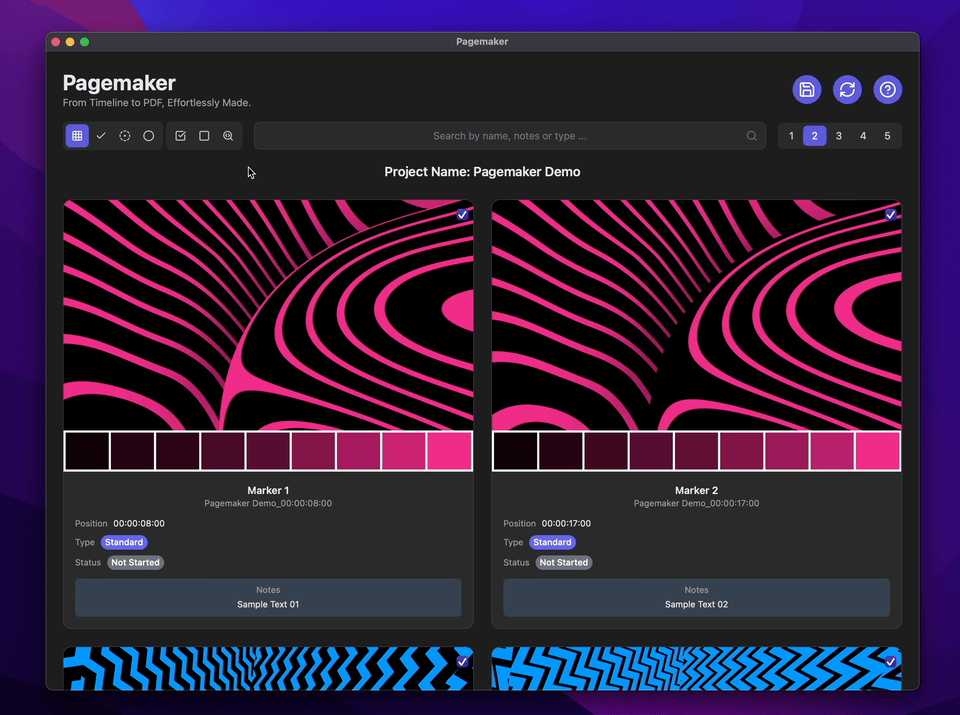Image resolution: width=960 pixels, height=715 pixels.
Task: Open the Marker 2 pink thumbnail
Action: pyautogui.click(x=697, y=315)
